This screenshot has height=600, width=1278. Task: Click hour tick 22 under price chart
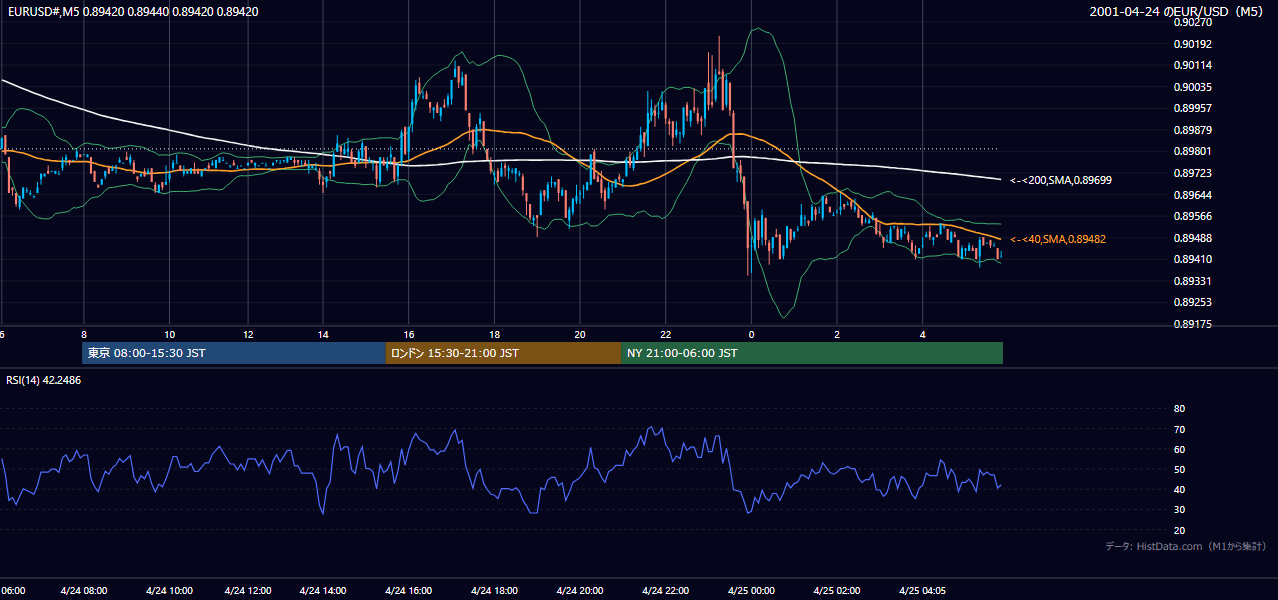tap(665, 334)
